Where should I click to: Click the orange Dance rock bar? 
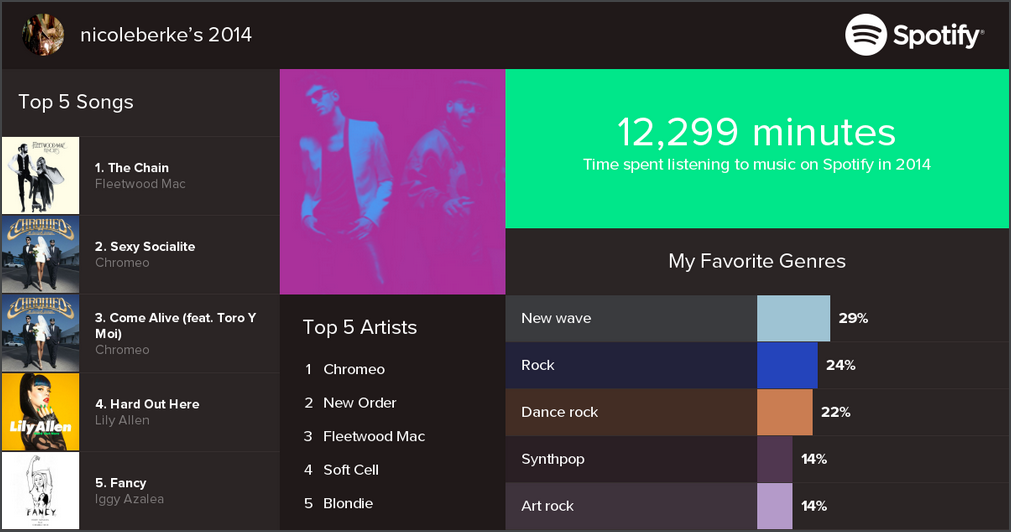pyautogui.click(x=785, y=412)
